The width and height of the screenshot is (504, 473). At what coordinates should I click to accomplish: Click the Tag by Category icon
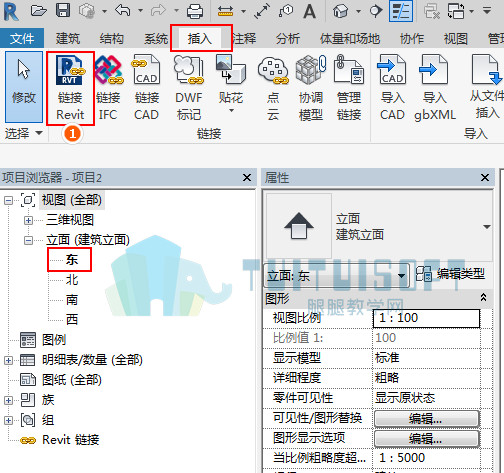pyautogui.click(x=286, y=11)
